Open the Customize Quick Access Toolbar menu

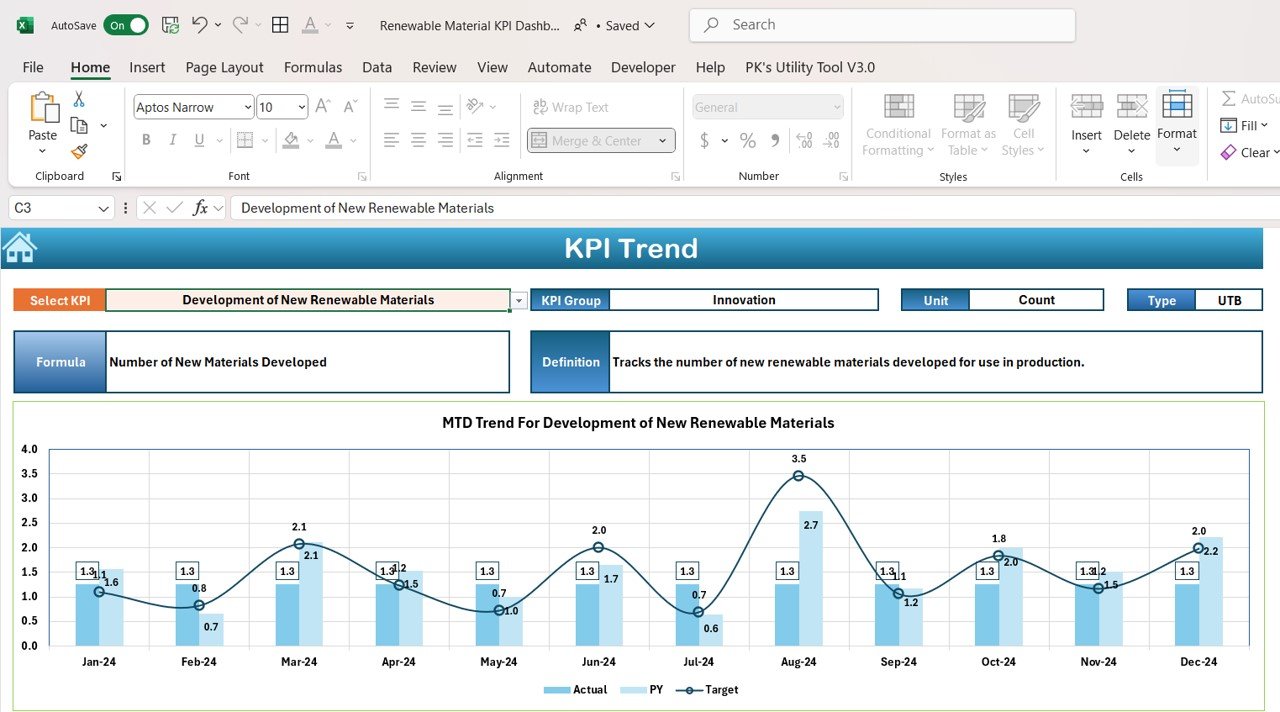coord(350,25)
